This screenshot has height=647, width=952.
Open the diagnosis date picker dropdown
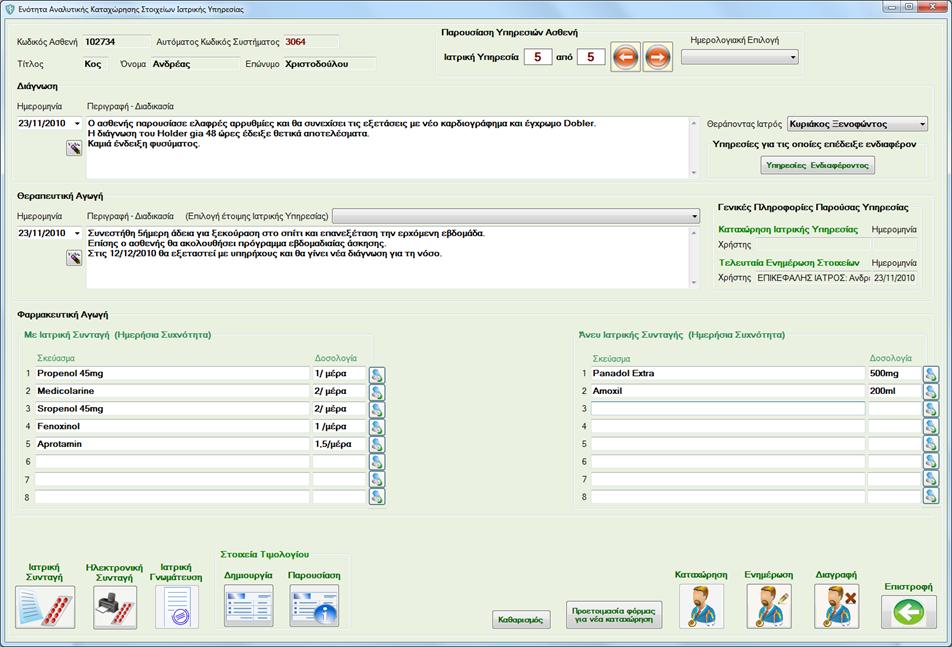point(78,124)
